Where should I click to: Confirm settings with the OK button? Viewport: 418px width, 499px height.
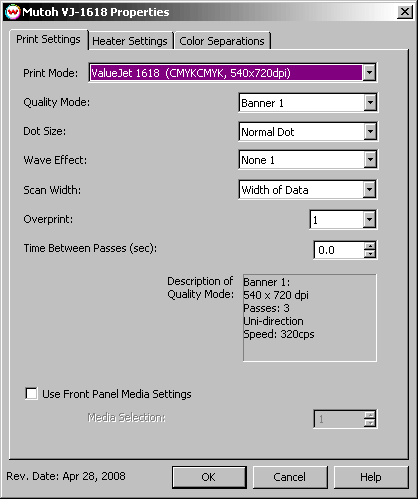pyautogui.click(x=209, y=477)
